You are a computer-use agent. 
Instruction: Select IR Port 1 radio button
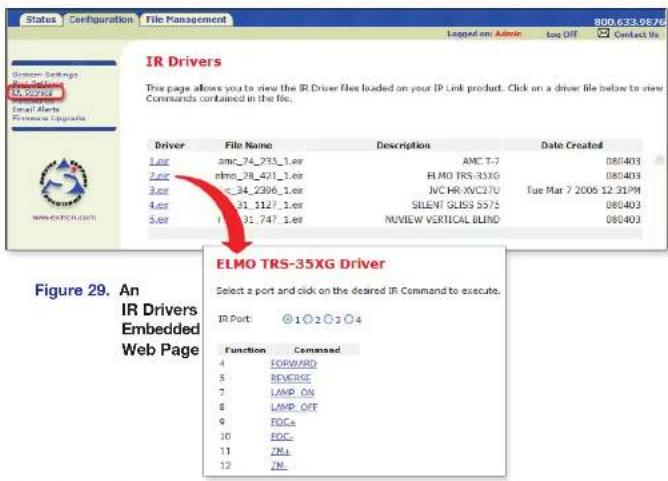[x=288, y=319]
